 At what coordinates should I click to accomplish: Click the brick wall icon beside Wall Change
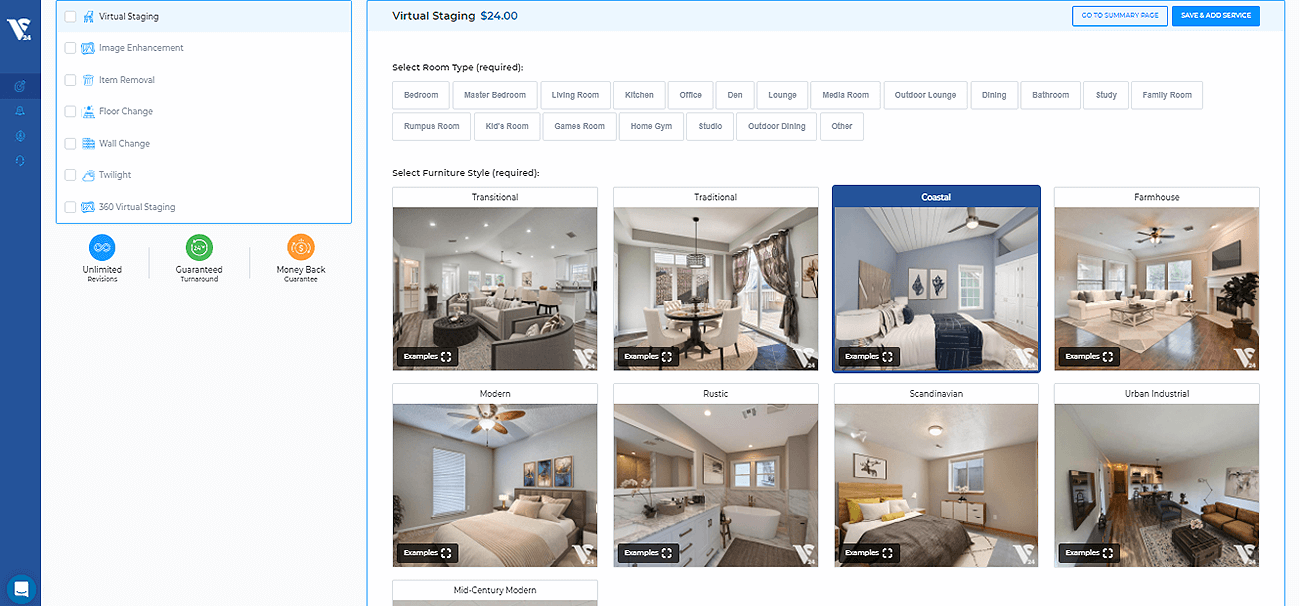[89, 143]
